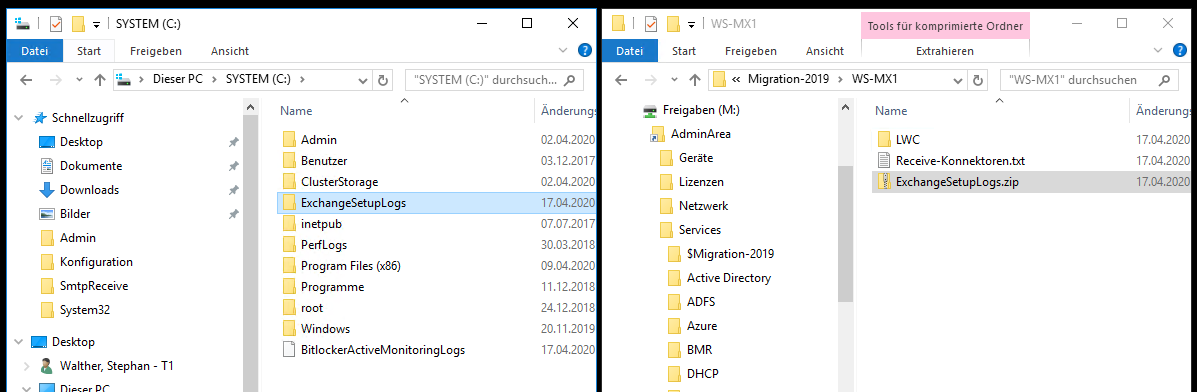Open recent locations dropdown in WS-MX1 window
The image size is (1197, 392).
click(675, 79)
